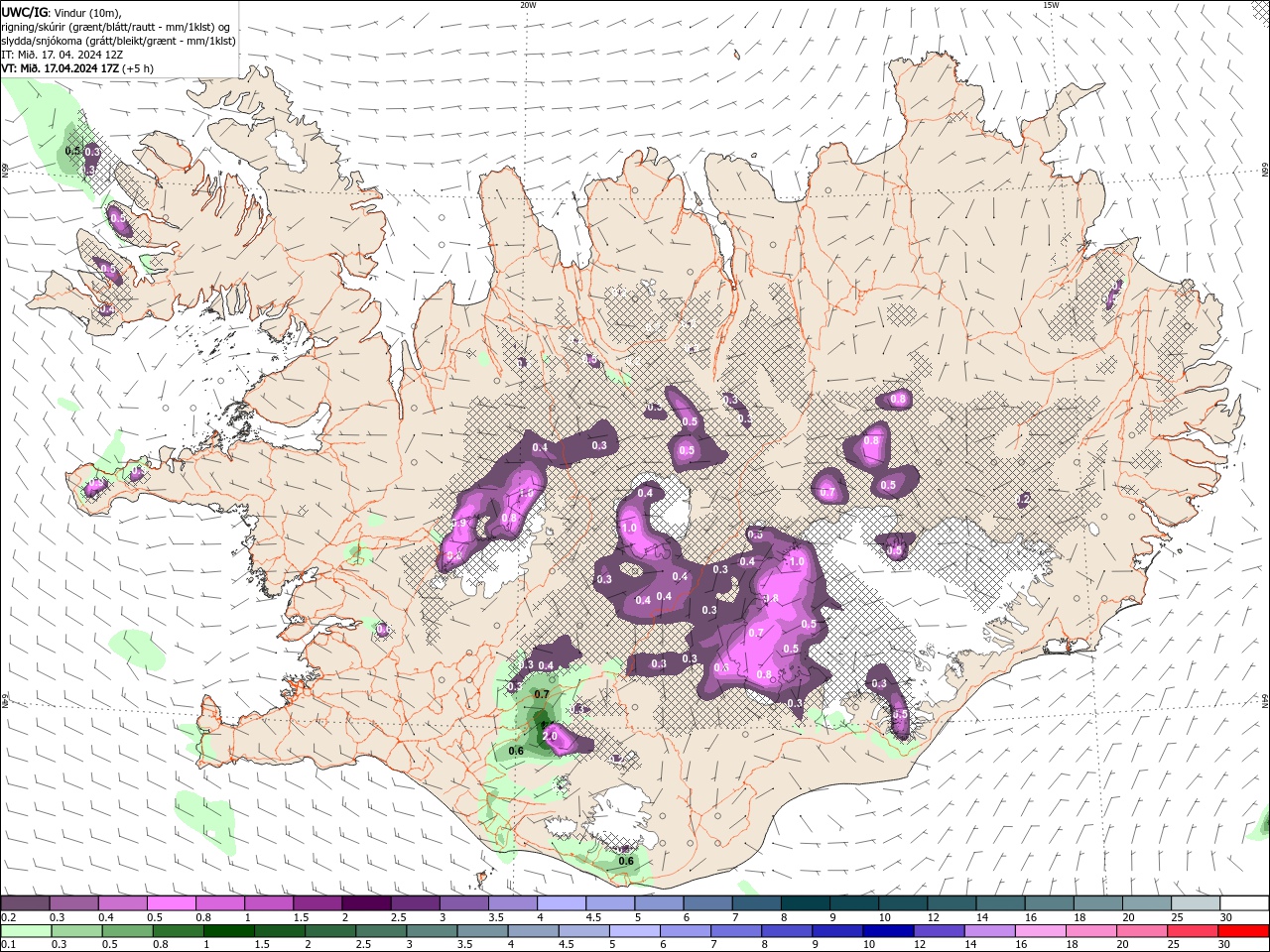
Task: Click the deep navy 10–12 rain legend swatch
Action: click(x=886, y=932)
